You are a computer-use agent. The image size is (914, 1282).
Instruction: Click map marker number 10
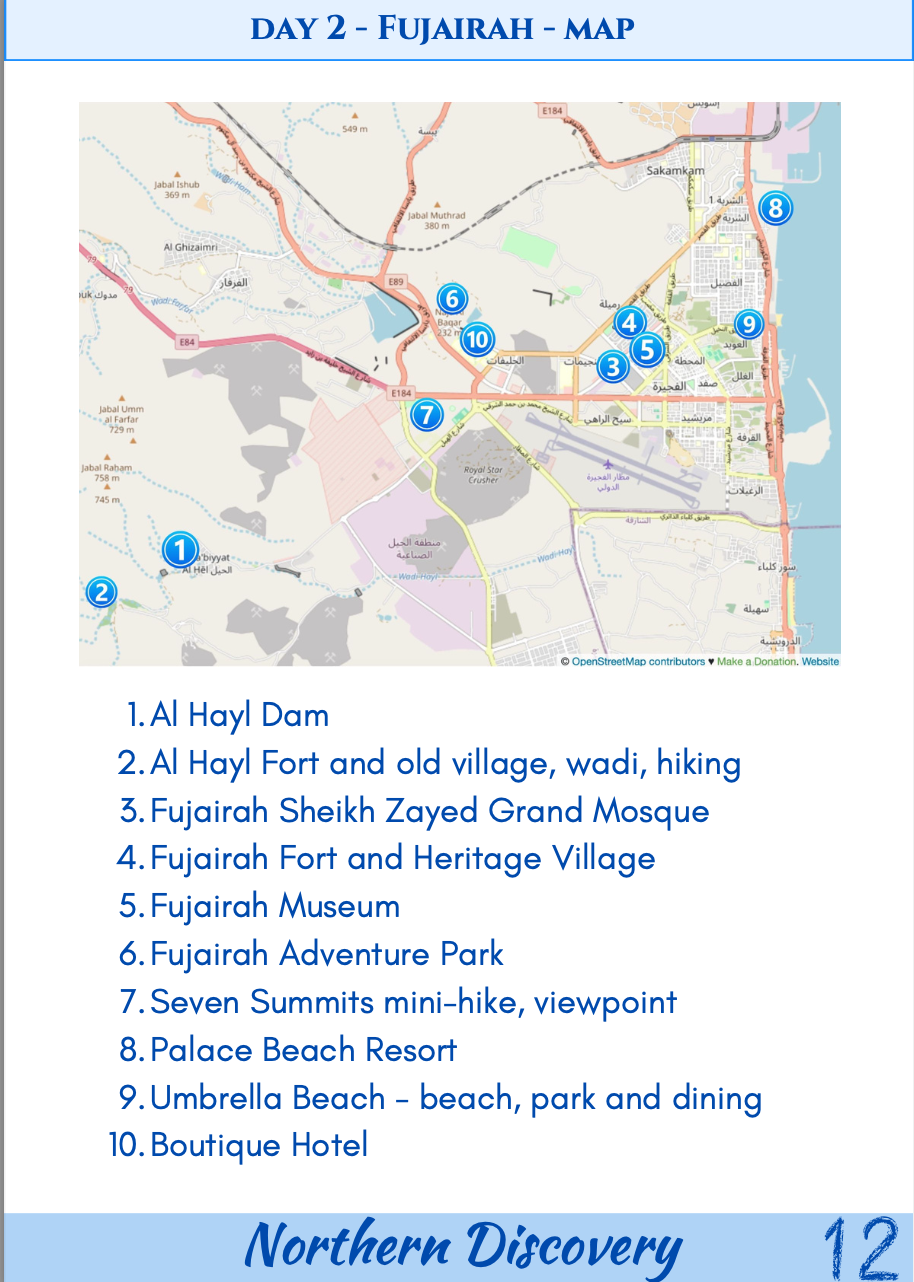pos(479,340)
